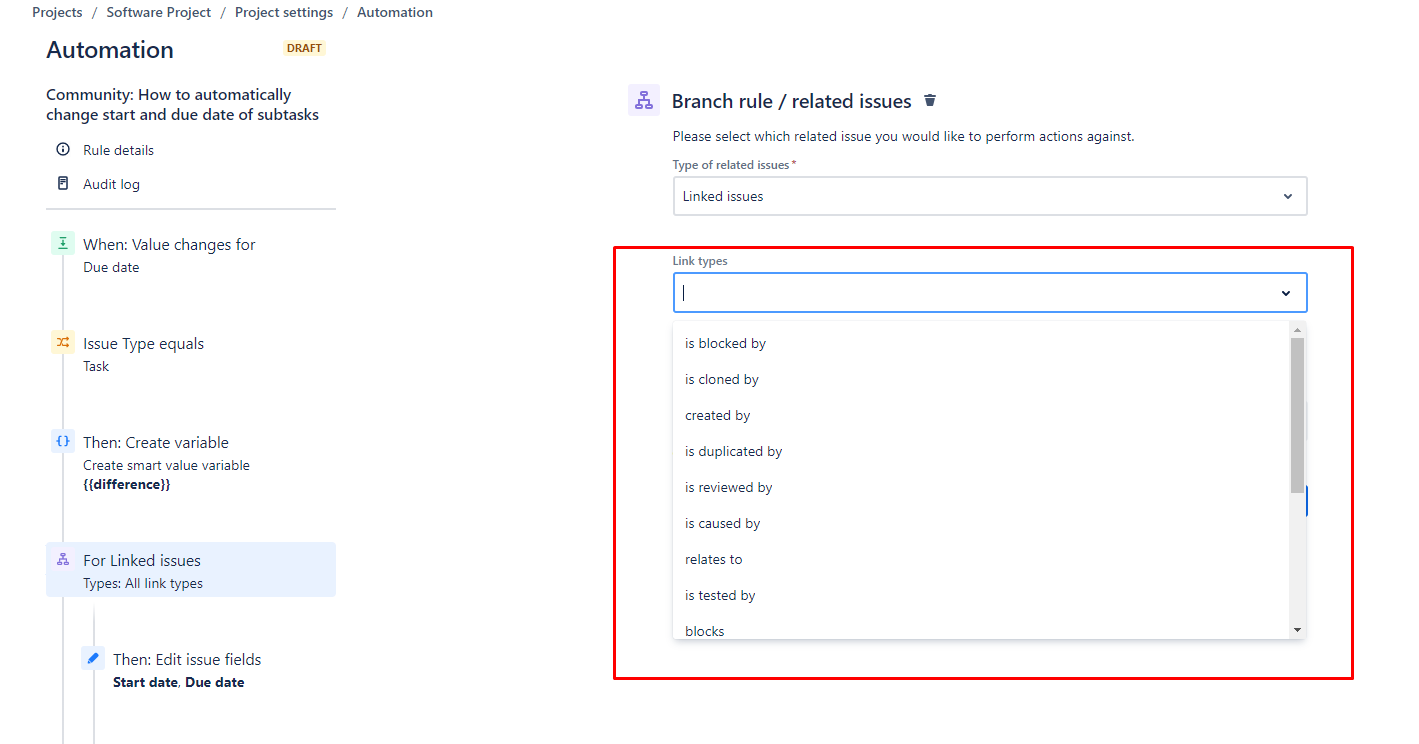Choose the "relates to" option

click(x=713, y=559)
